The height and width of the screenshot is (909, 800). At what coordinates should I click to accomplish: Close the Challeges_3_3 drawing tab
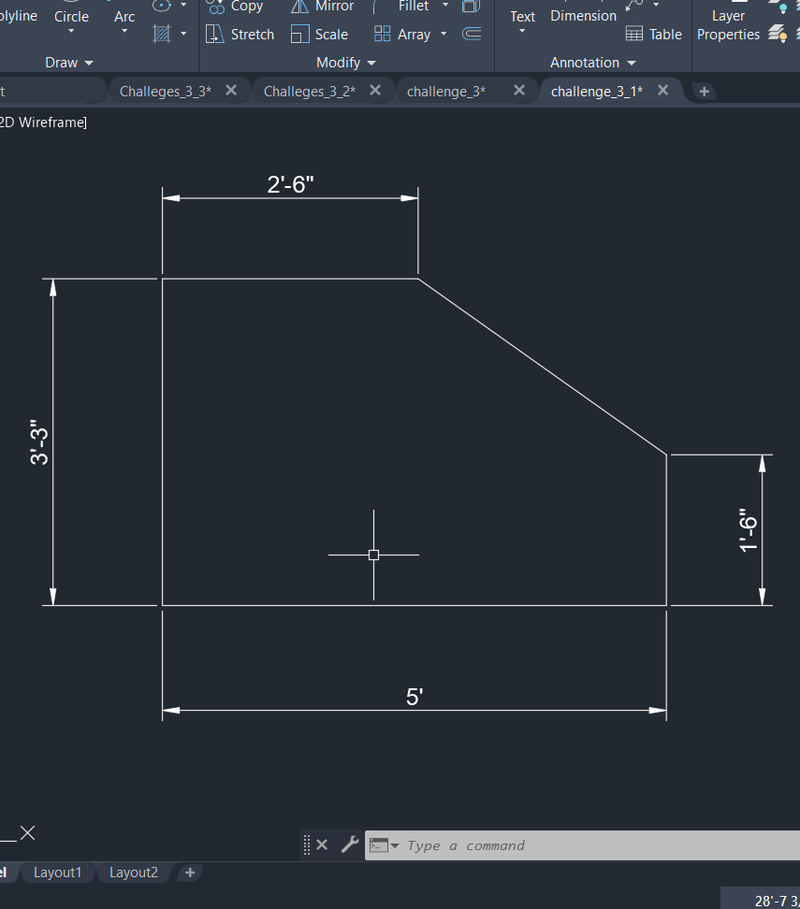[231, 89]
